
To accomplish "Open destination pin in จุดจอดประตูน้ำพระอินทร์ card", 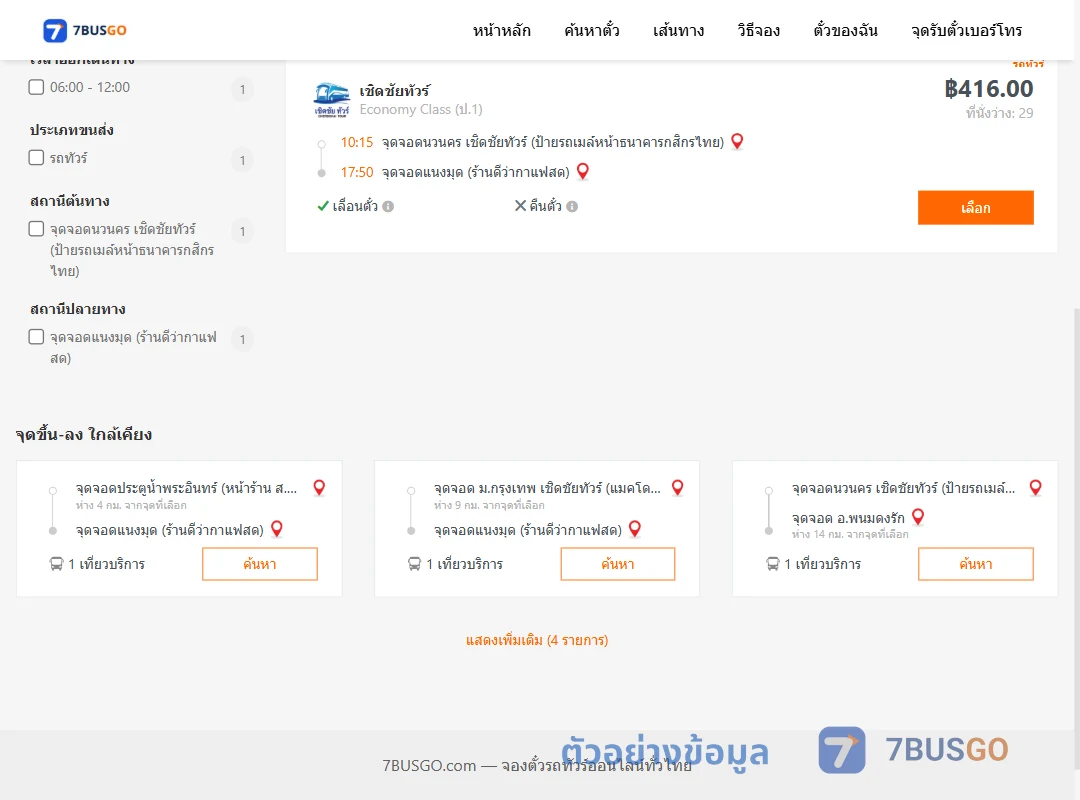I will (x=277, y=529).
